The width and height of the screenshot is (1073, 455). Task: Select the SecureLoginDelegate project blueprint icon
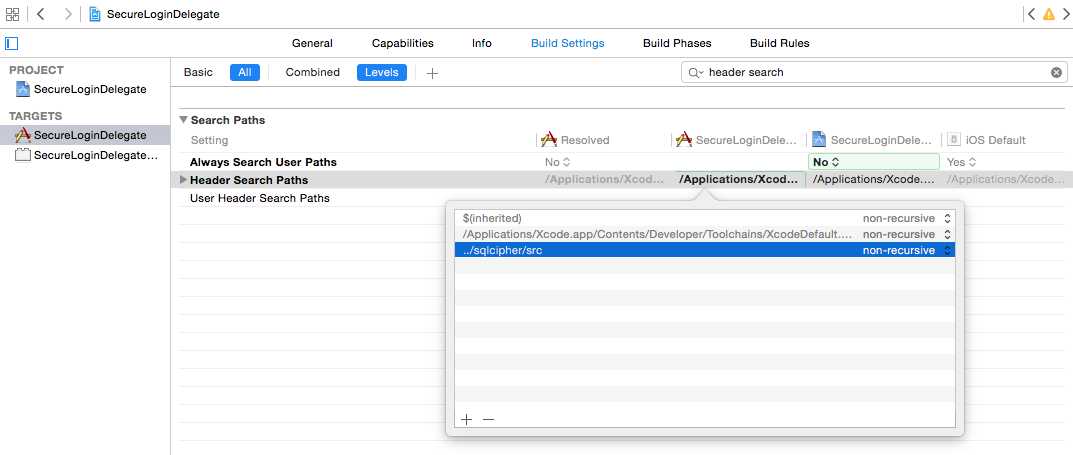tap(23, 89)
